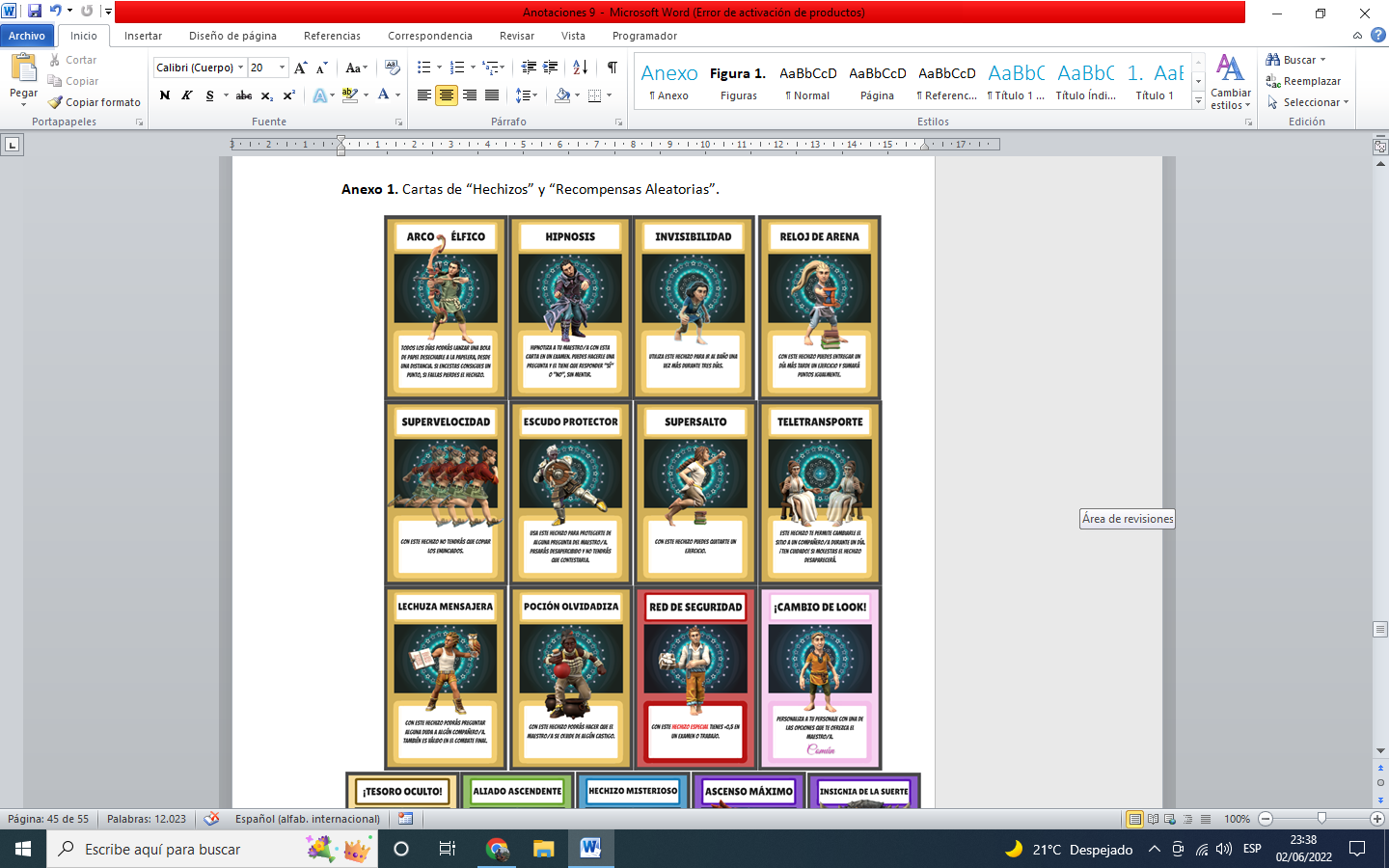Open Word Help question mark icon
The width and height of the screenshot is (1389, 868).
point(1377,35)
